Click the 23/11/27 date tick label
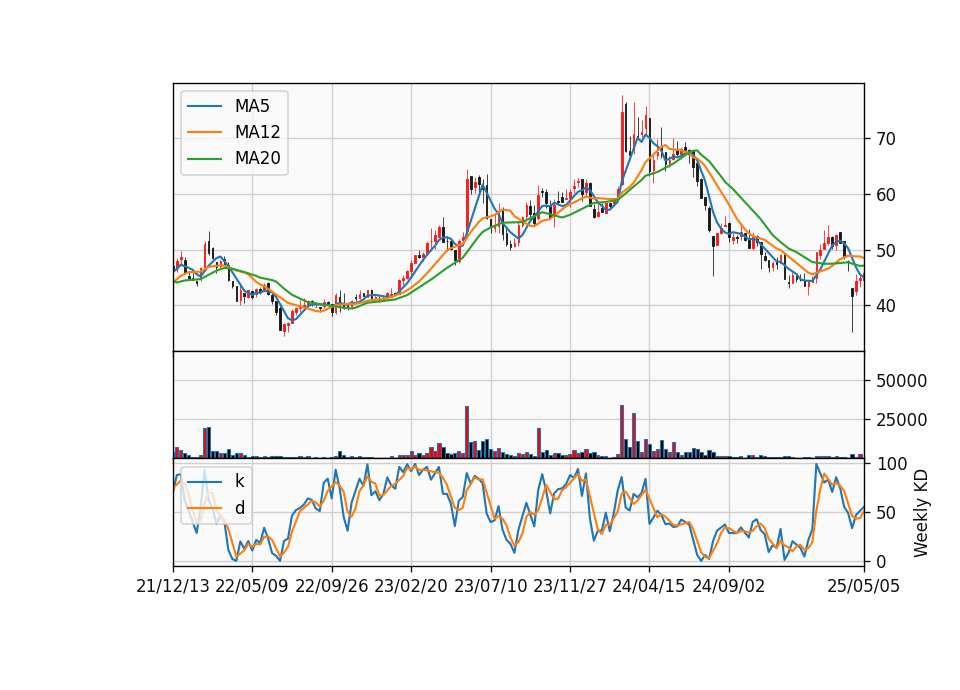This screenshot has width=960, height=690. 570,586
